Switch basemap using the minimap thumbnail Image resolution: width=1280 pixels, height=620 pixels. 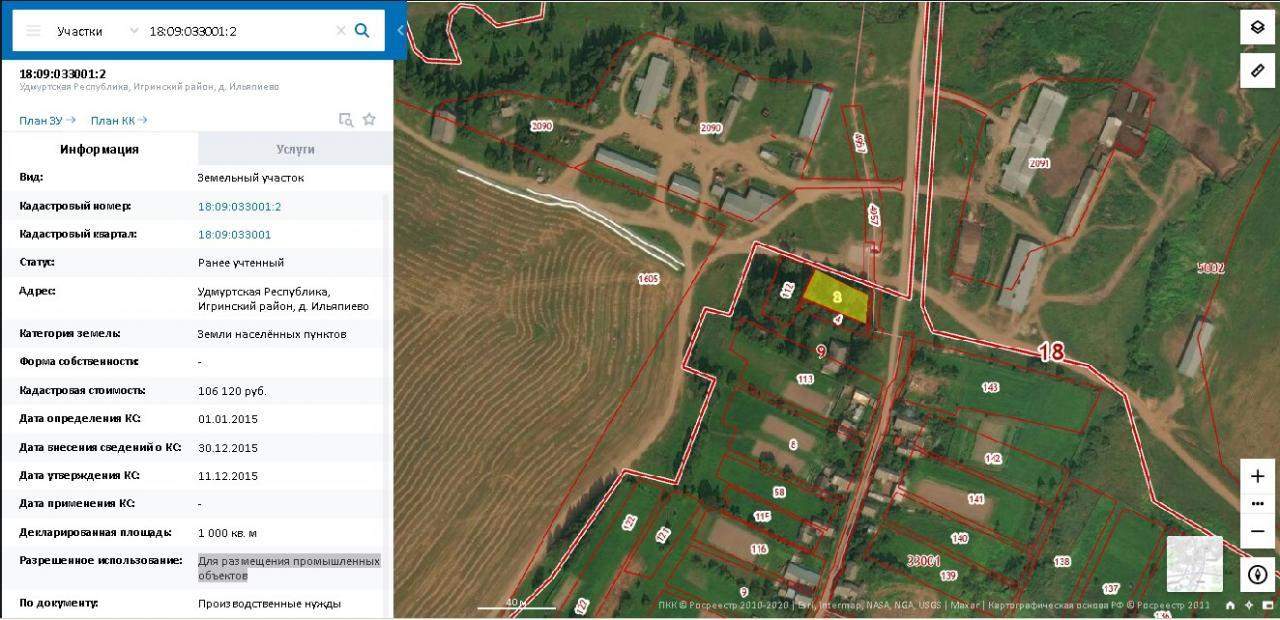tap(1194, 564)
